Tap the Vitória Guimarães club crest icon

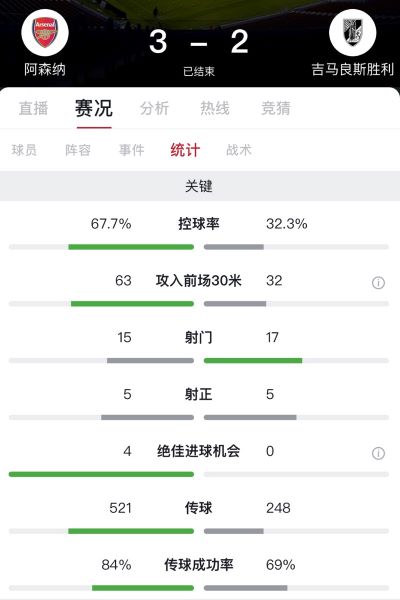pyautogui.click(x=353, y=33)
